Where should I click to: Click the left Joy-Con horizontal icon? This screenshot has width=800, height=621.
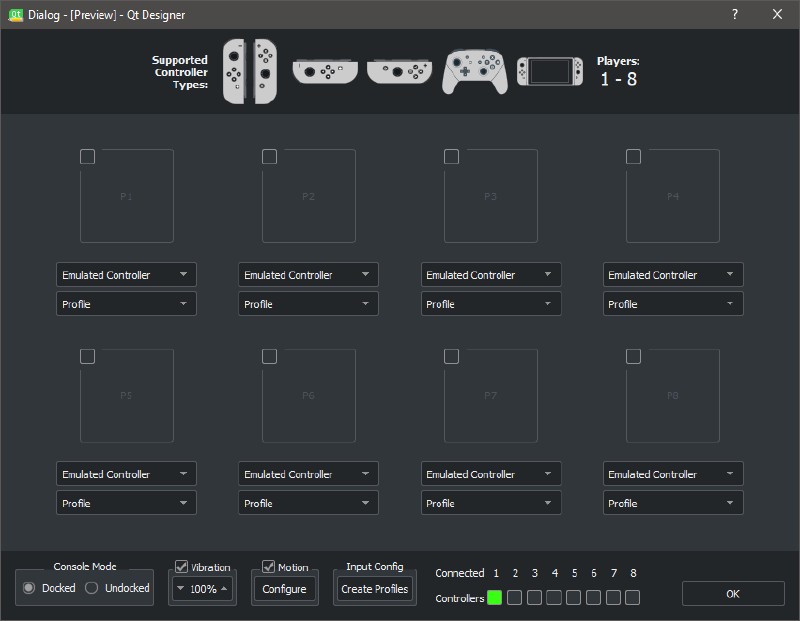324,72
